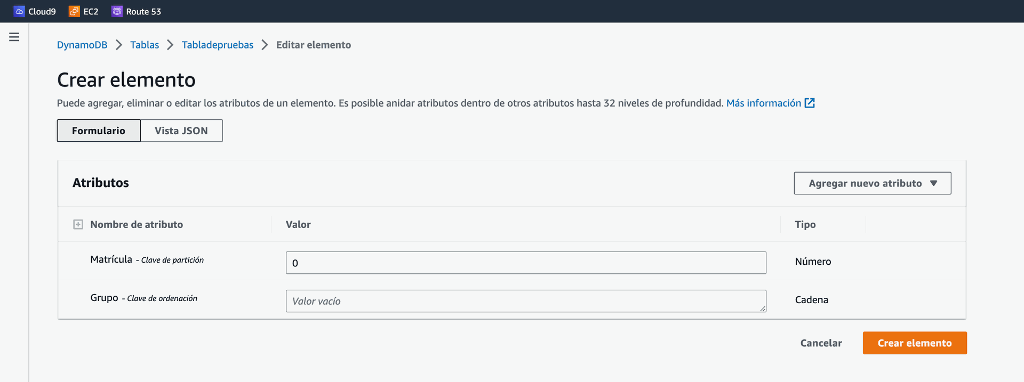Click the orange Crear elemento button
The image size is (1024, 382).
[914, 343]
